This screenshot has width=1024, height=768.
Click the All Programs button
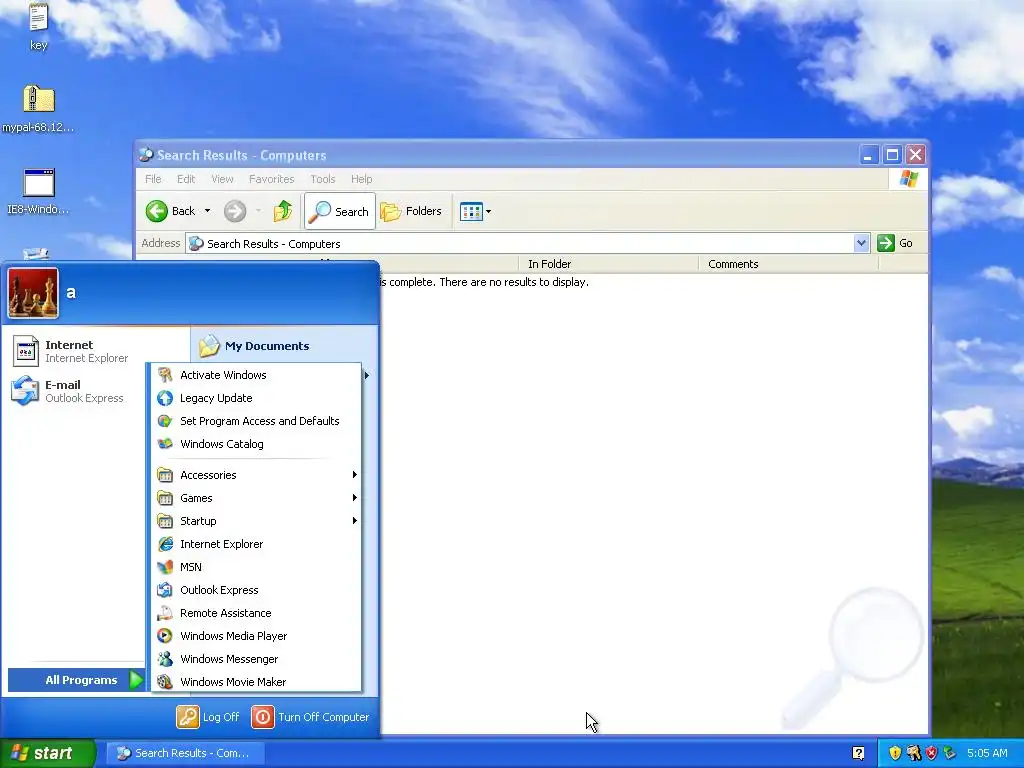[x=76, y=680]
